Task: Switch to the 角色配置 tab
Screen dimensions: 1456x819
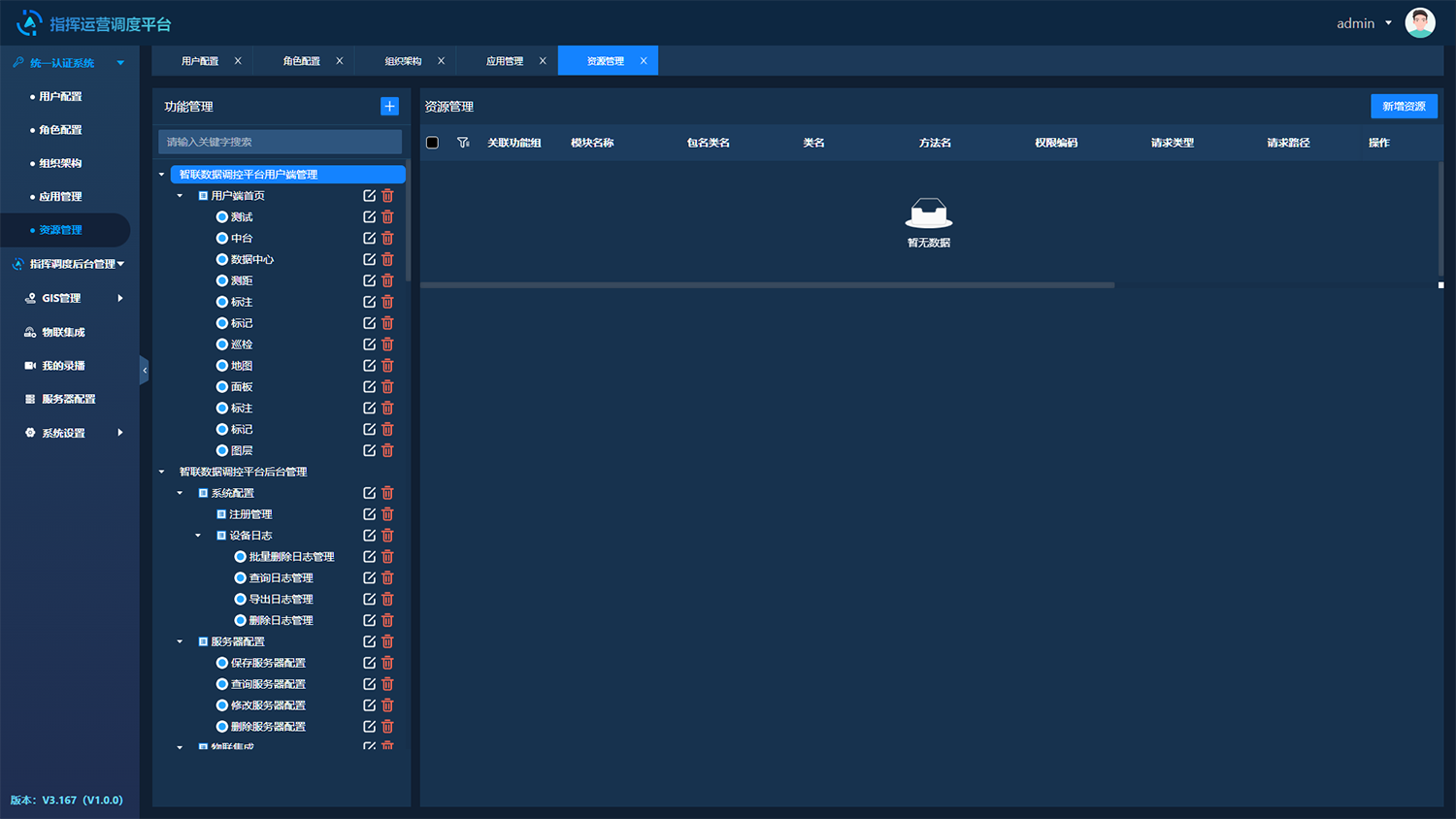Action: click(x=301, y=61)
